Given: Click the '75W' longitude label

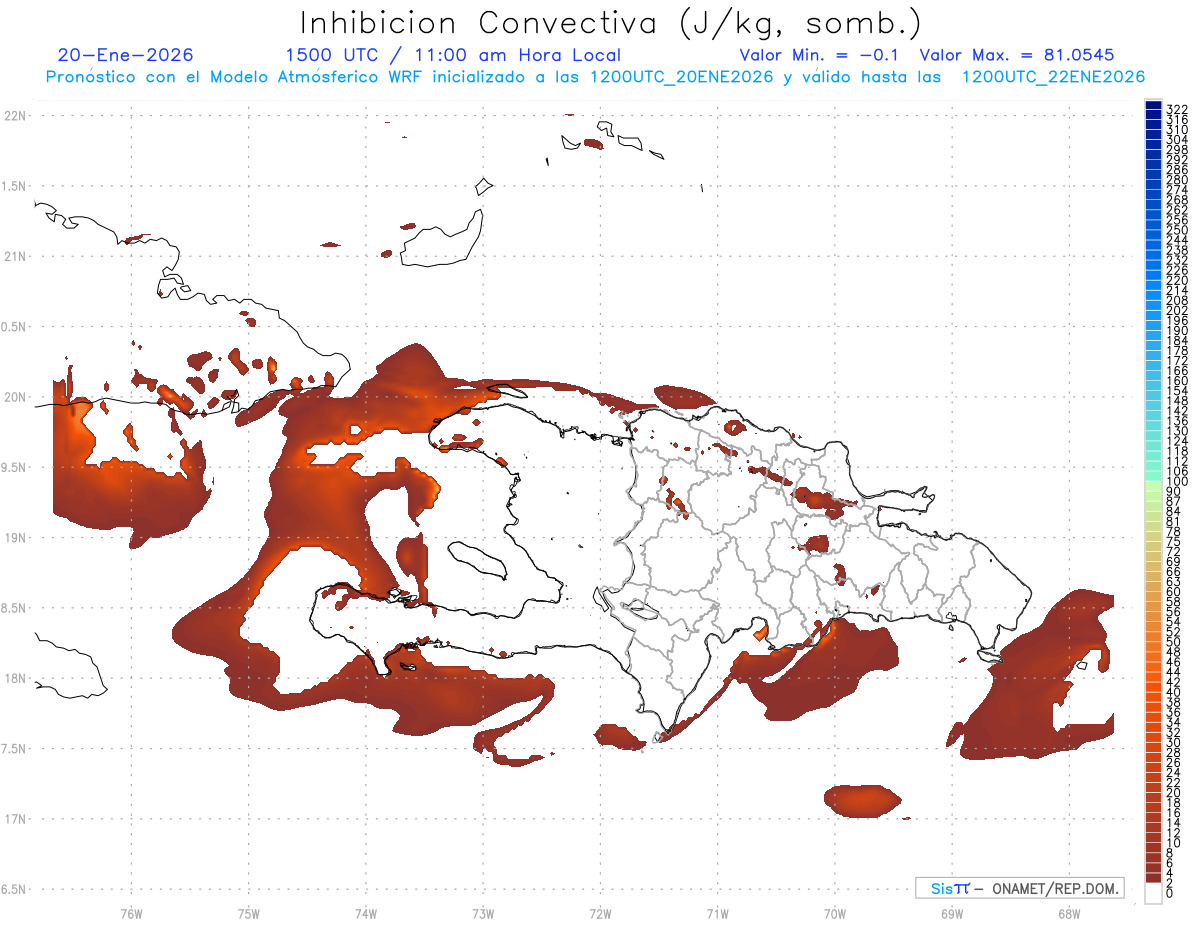Looking at the screenshot, I should tap(249, 913).
